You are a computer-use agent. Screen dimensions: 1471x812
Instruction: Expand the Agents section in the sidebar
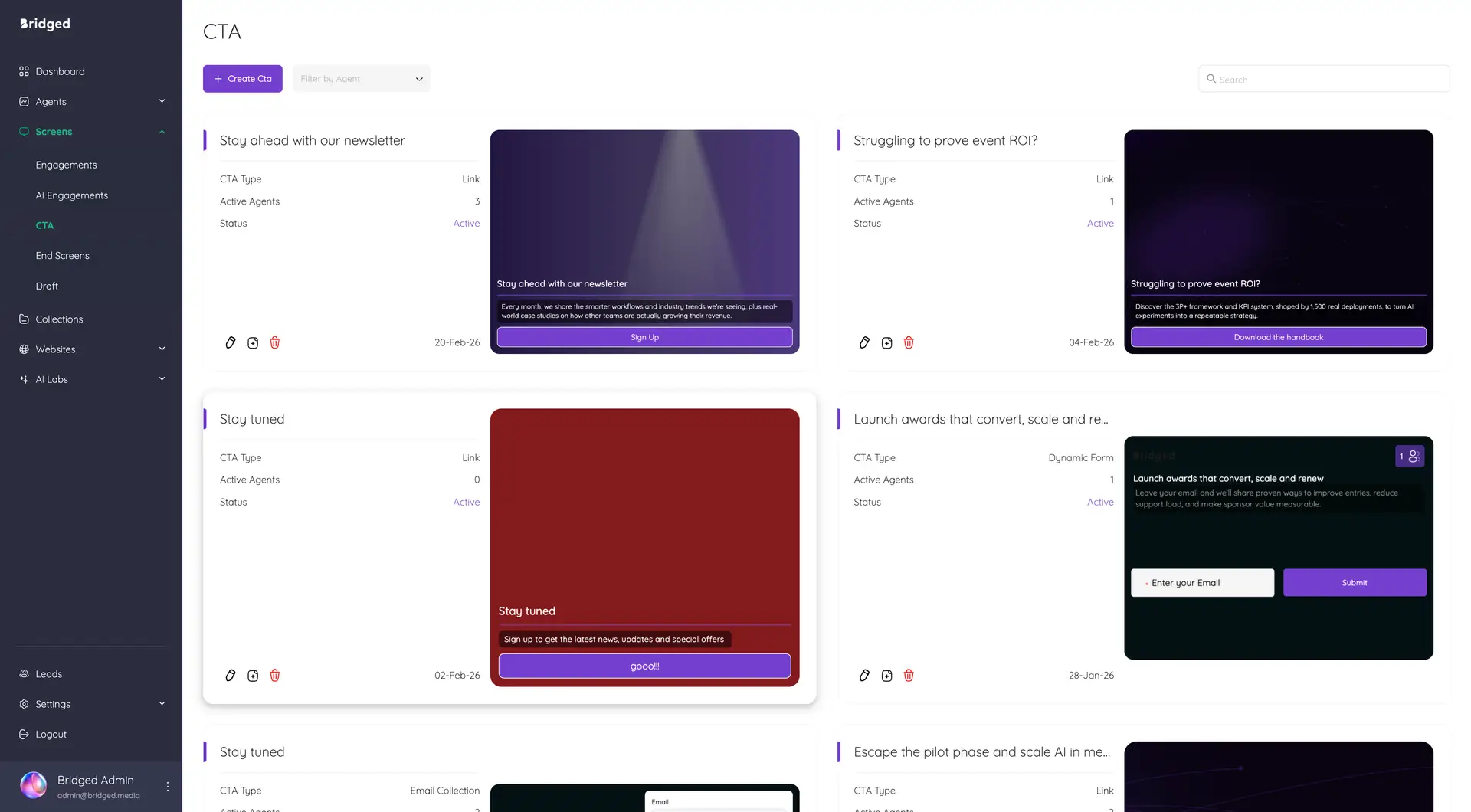coord(162,100)
